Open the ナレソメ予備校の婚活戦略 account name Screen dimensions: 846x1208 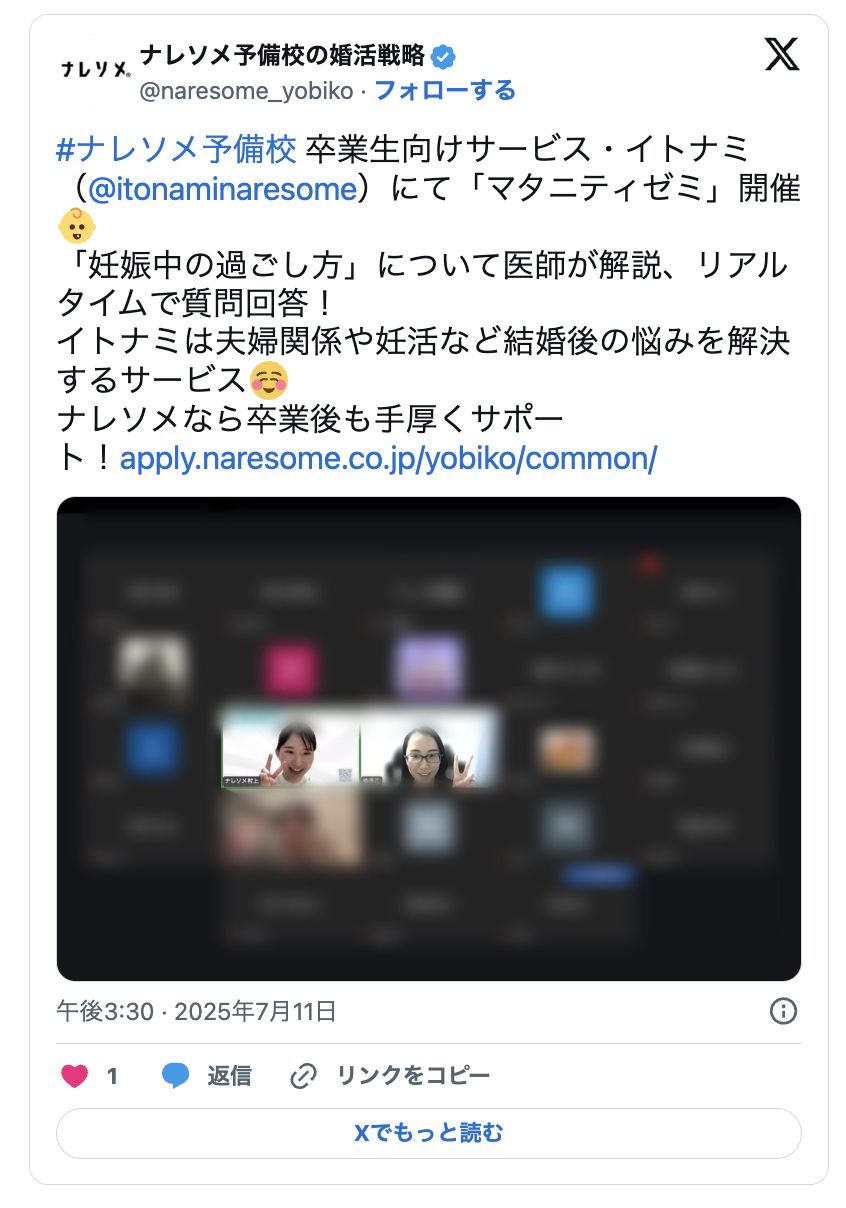[x=283, y=55]
